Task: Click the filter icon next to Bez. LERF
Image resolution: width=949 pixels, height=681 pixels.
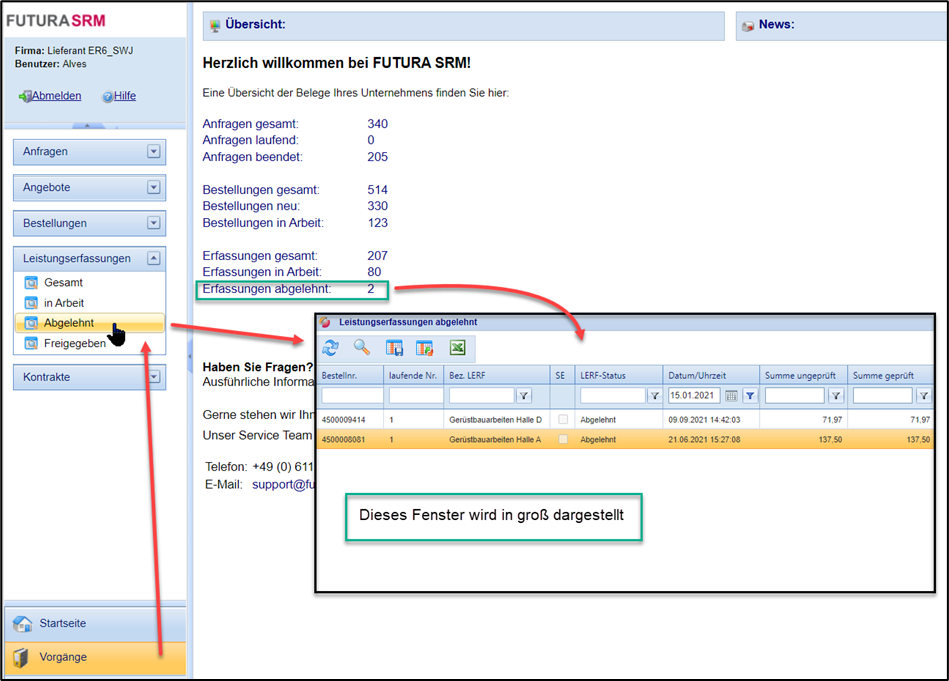Action: (x=524, y=396)
